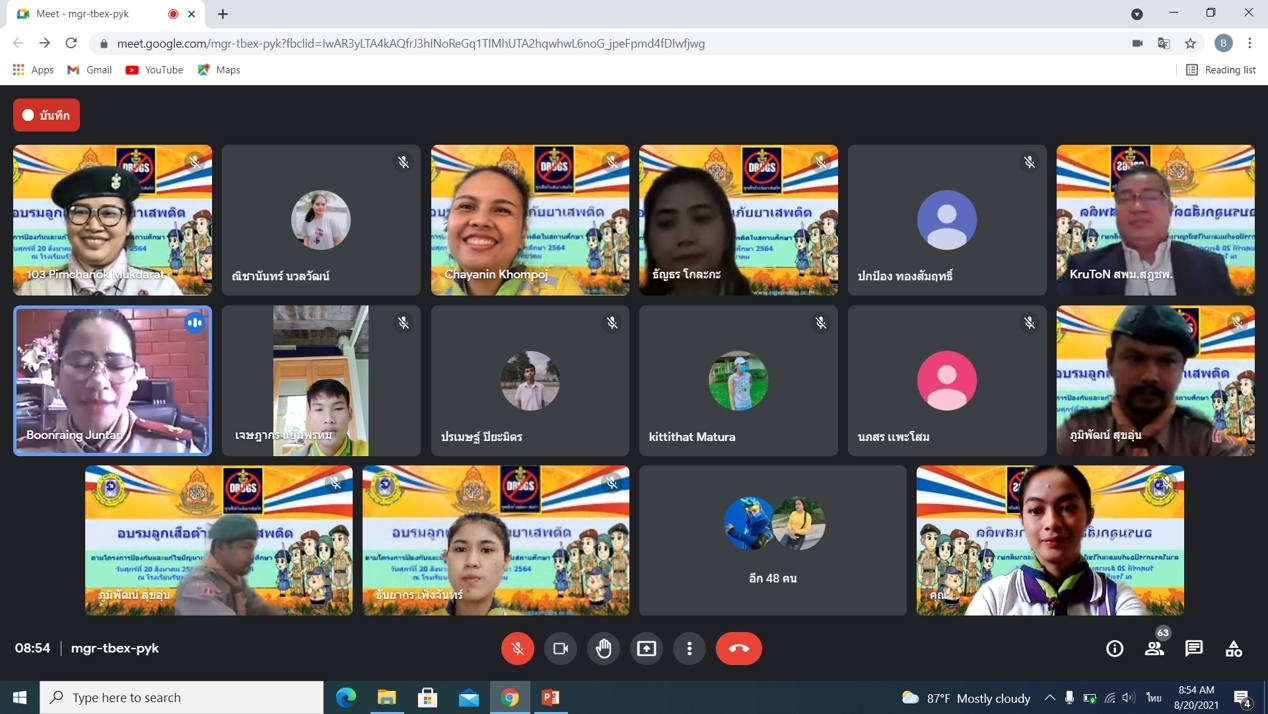The width and height of the screenshot is (1268, 714).
Task: Open the tile showing 48 more participants
Action: tap(773, 540)
